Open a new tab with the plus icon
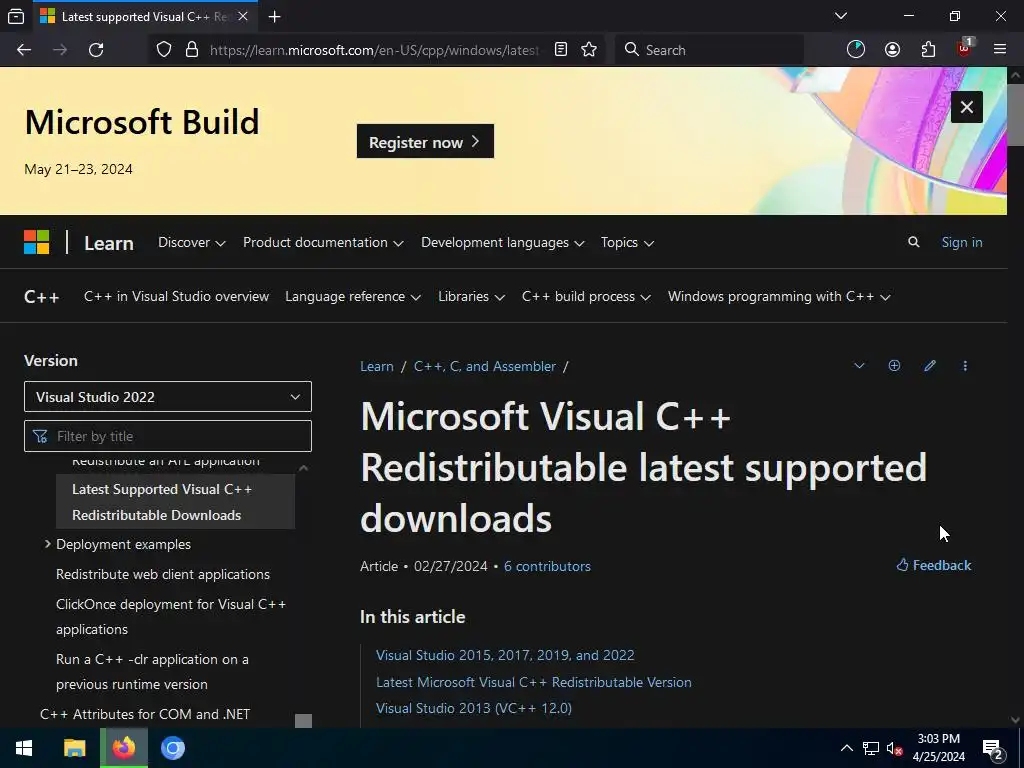 [x=275, y=17]
